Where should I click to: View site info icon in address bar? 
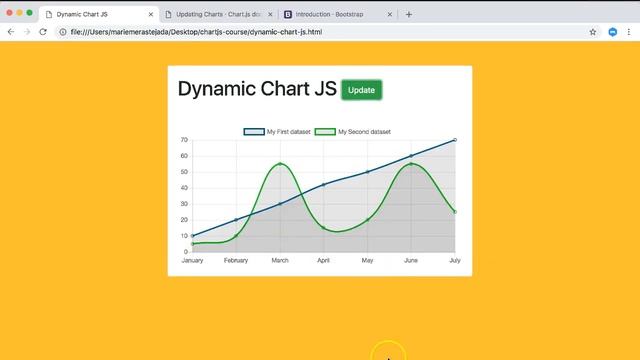(63, 32)
